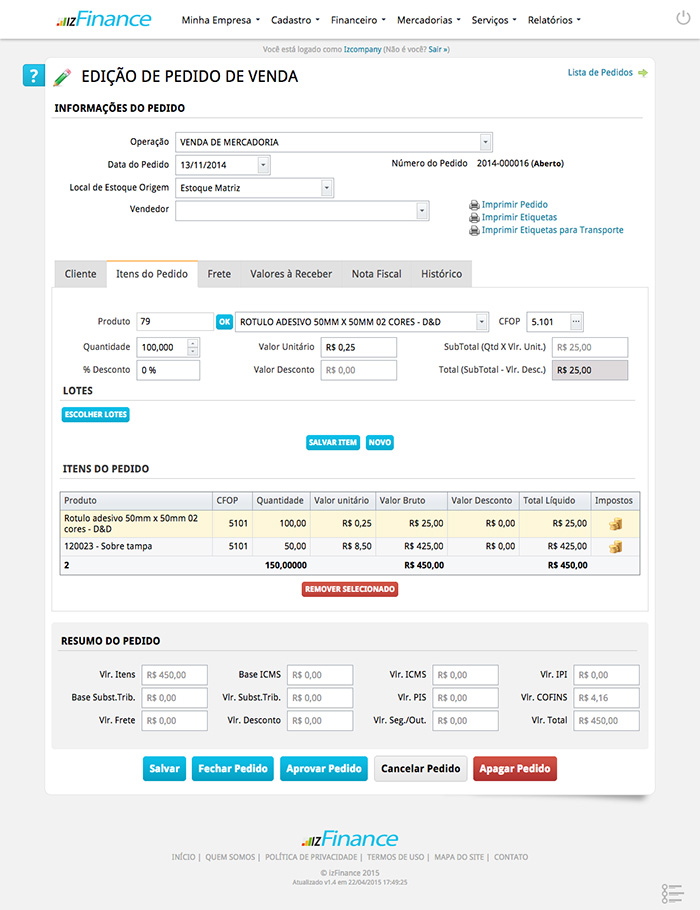Expand the Local de Estoque Origem dropdown
The width and height of the screenshot is (700, 910).
tap(327, 187)
